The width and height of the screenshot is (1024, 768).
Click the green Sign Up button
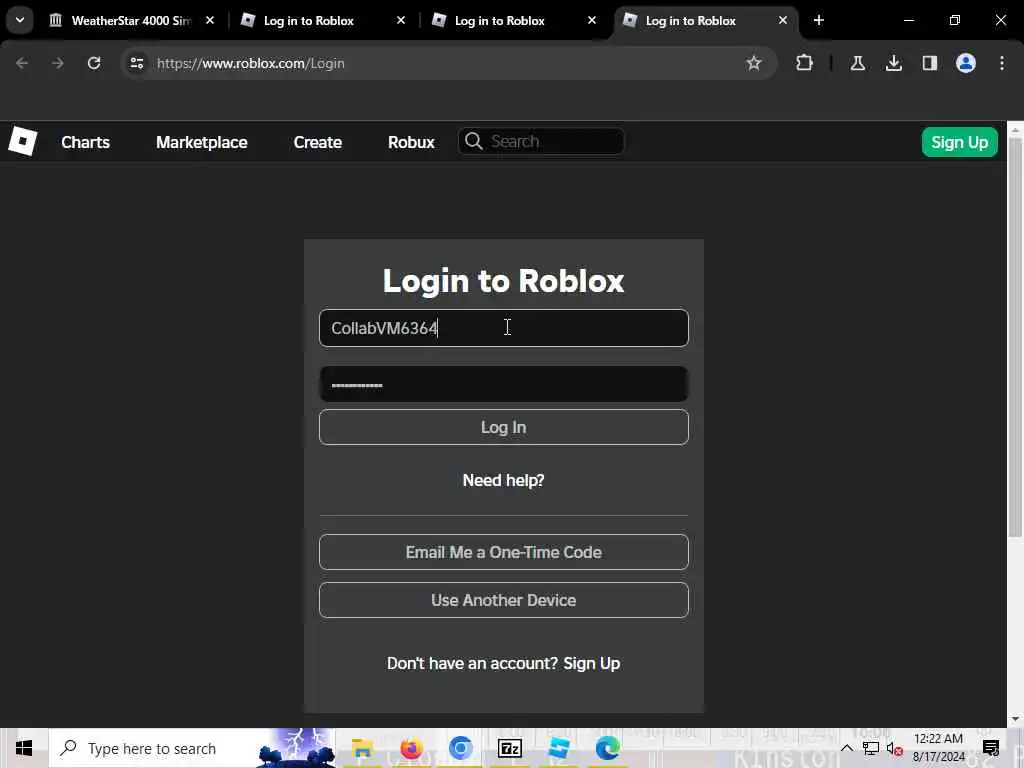click(x=959, y=142)
